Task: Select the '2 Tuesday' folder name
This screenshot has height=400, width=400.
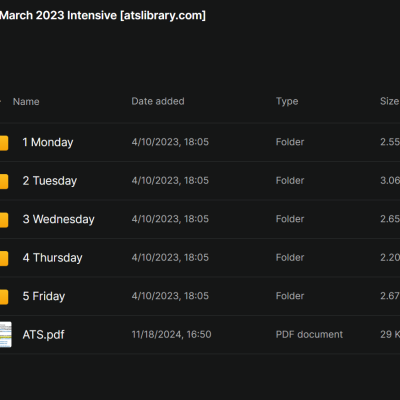Action: pyautogui.click(x=50, y=181)
